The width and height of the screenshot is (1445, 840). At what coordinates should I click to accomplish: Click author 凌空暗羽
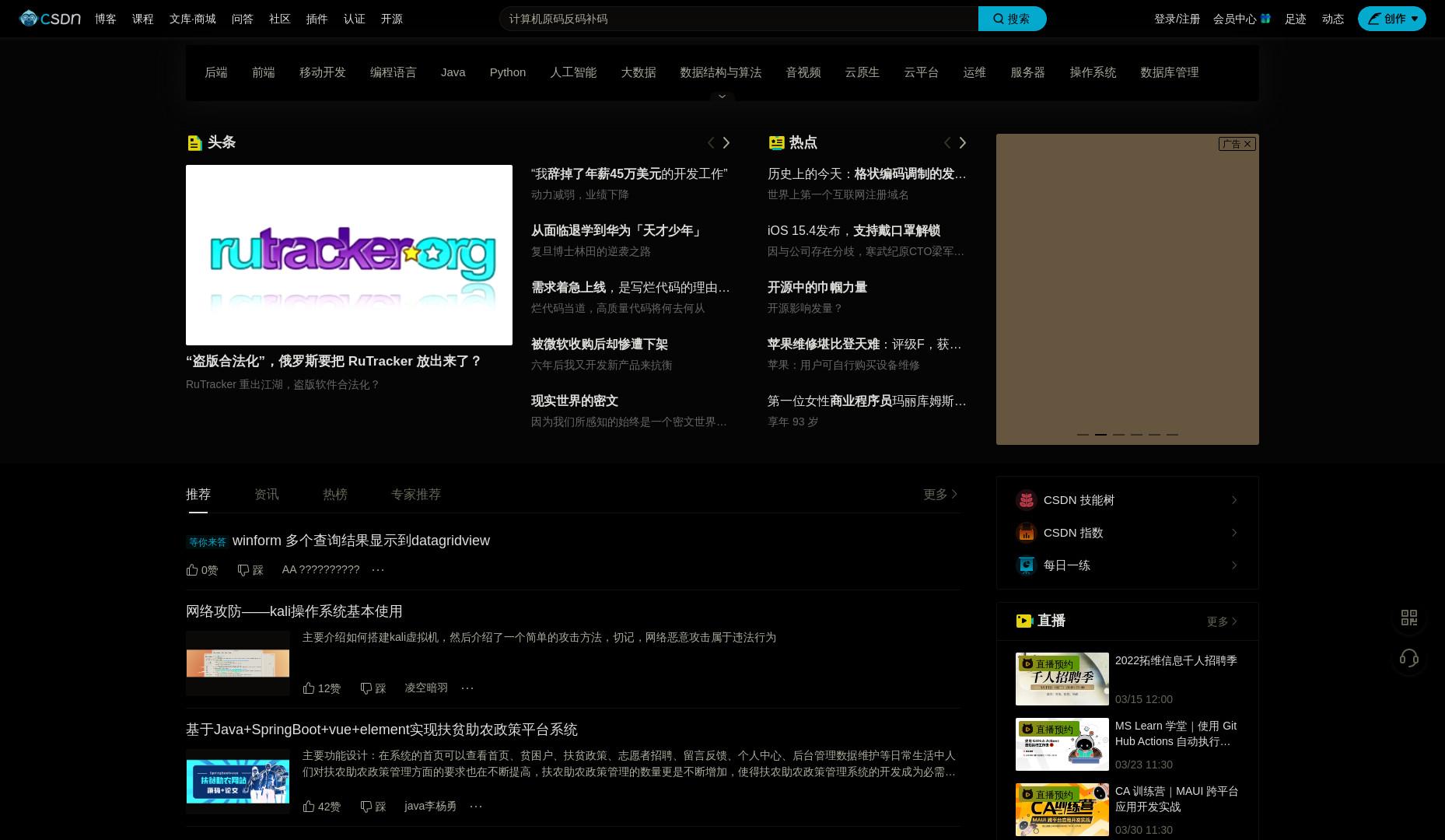(x=426, y=688)
